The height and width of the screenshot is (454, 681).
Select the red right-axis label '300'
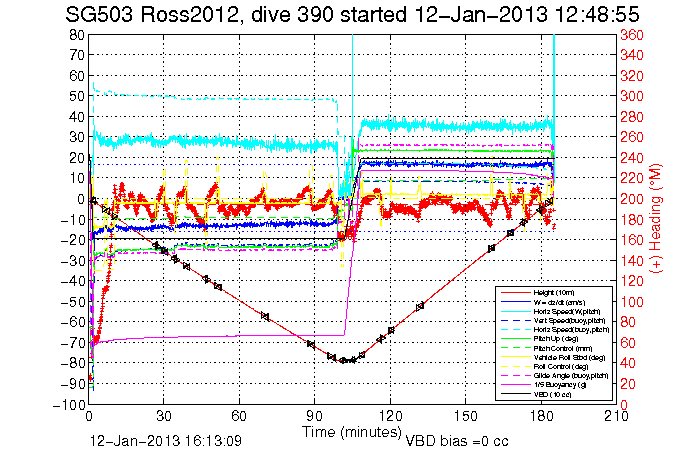632,96
